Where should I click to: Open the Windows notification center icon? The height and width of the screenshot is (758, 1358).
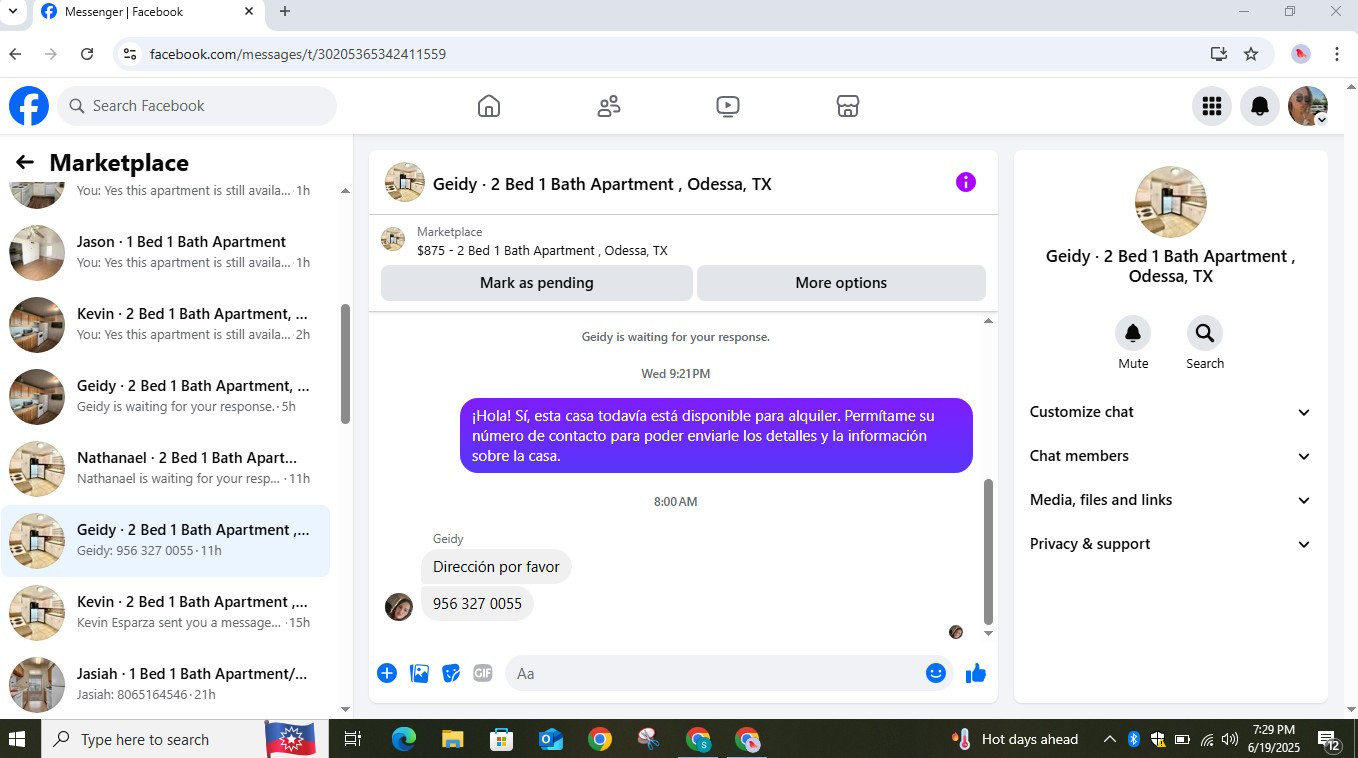point(1330,740)
